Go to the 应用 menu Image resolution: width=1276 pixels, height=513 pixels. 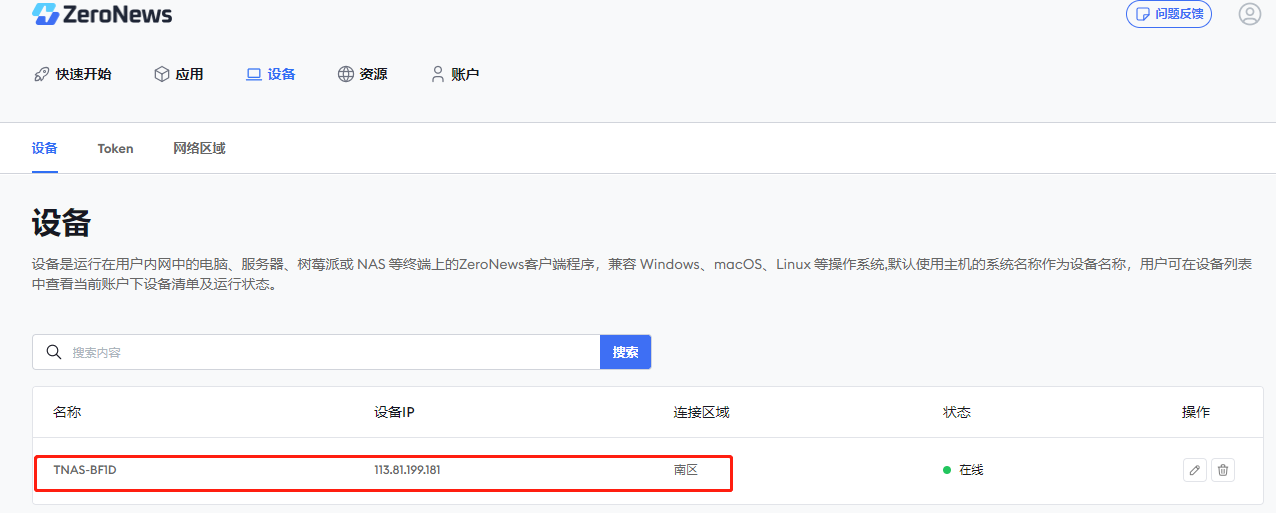(x=179, y=74)
